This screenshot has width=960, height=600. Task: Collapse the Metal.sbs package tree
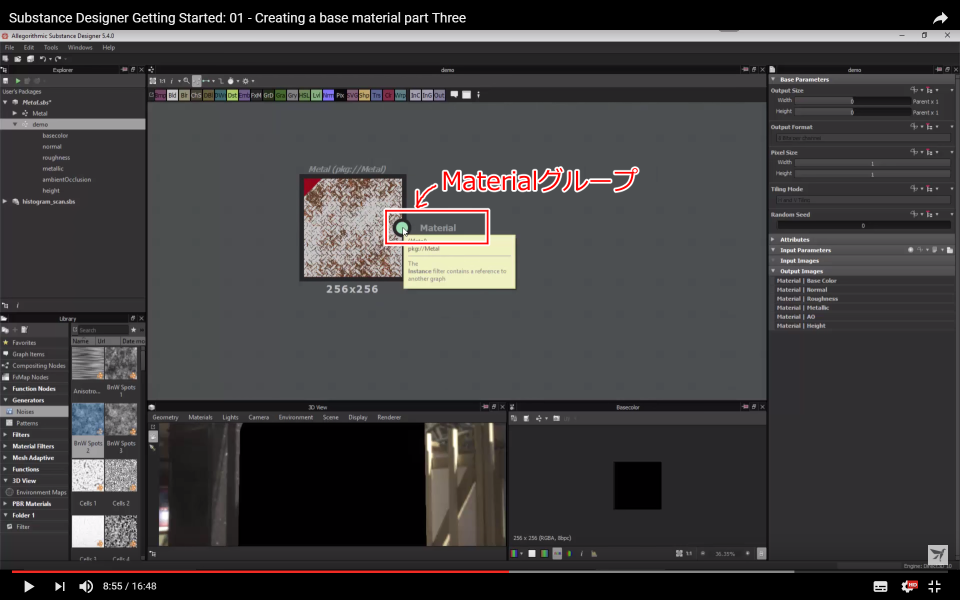6,102
